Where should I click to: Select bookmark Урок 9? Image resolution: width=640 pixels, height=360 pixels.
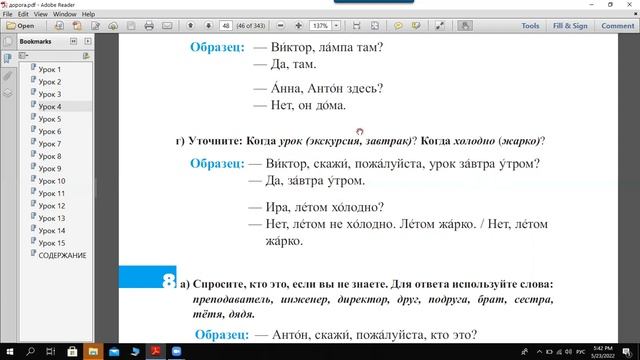click(50, 169)
